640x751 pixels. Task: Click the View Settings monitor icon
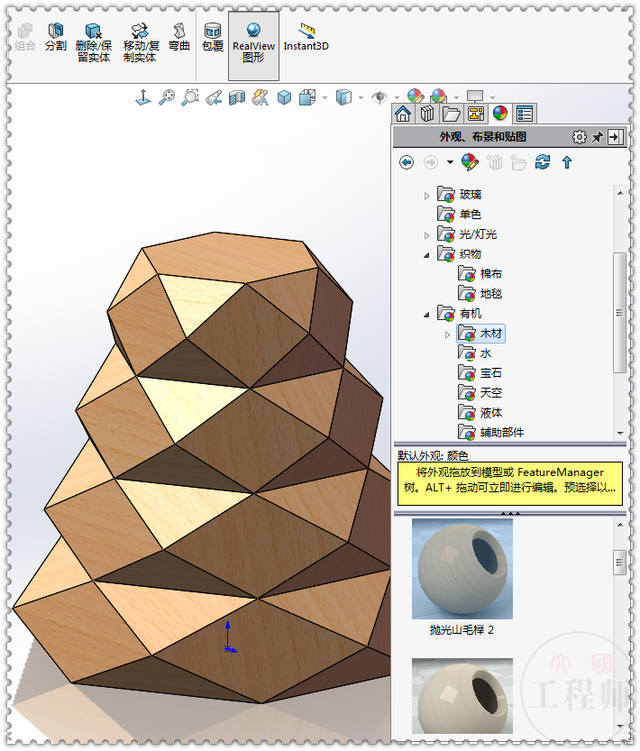click(475, 96)
